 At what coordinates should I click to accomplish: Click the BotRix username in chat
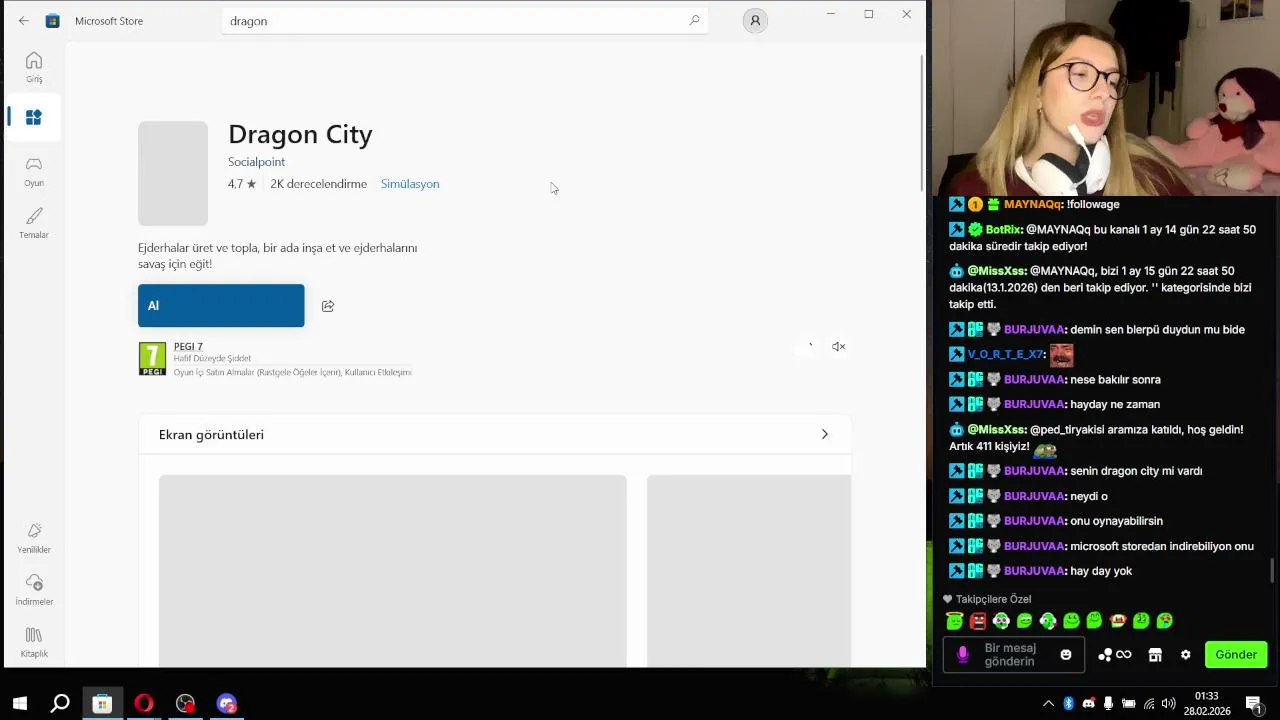tap(1003, 229)
